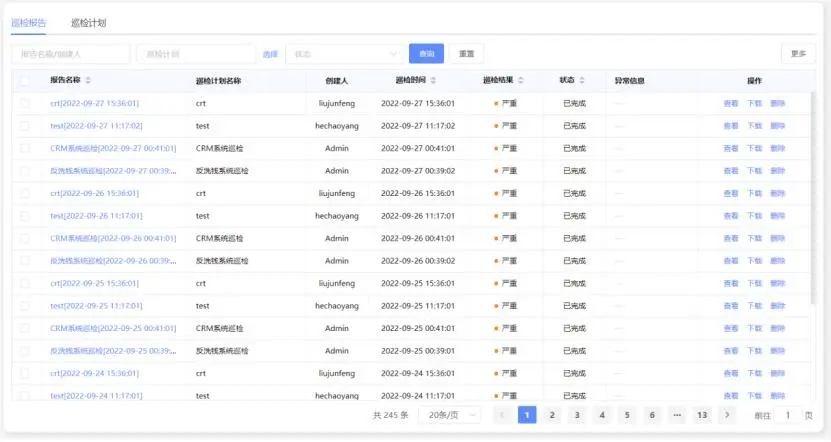Go to previous page arrow in pagination
This screenshot has width=831, height=442.
[x=502, y=415]
